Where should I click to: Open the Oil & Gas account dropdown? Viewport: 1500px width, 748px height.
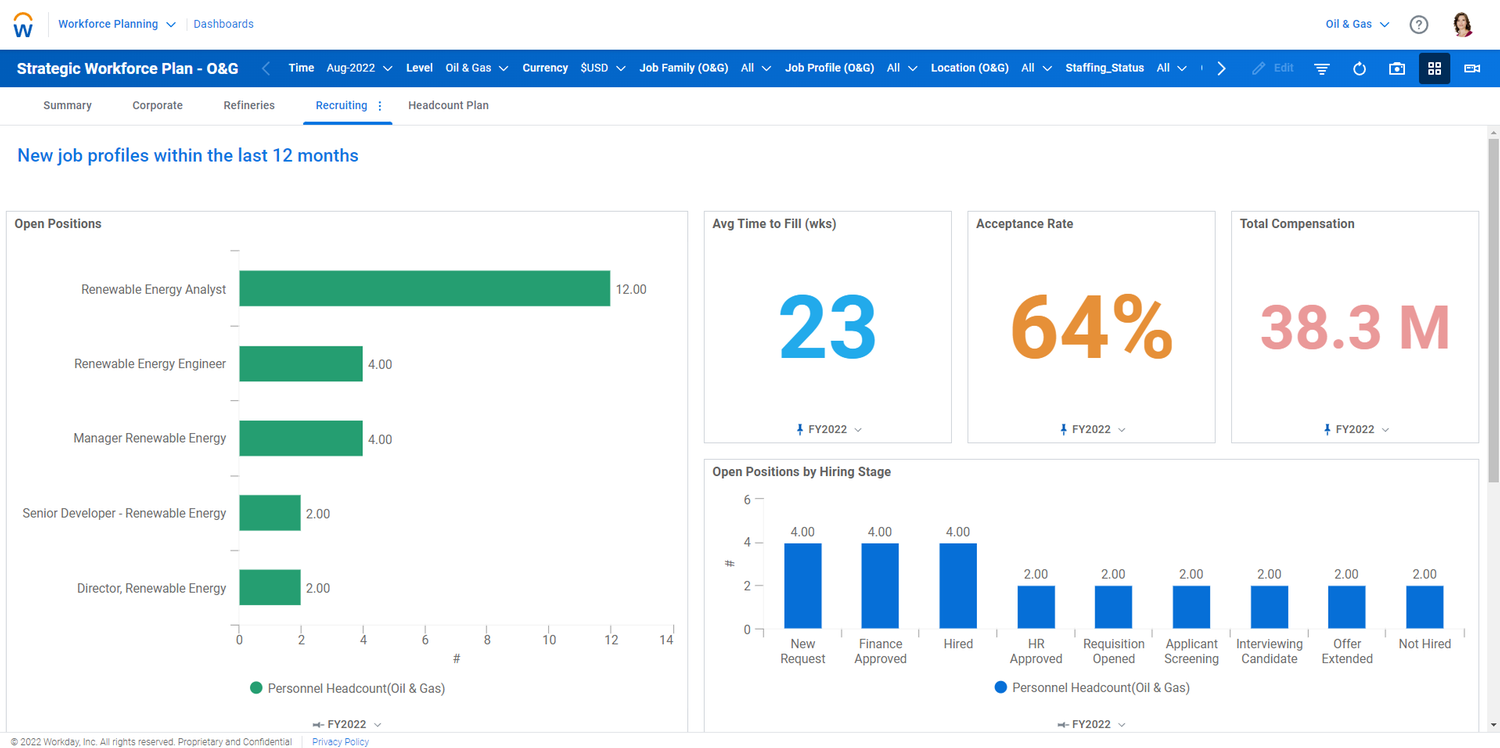tap(1357, 24)
